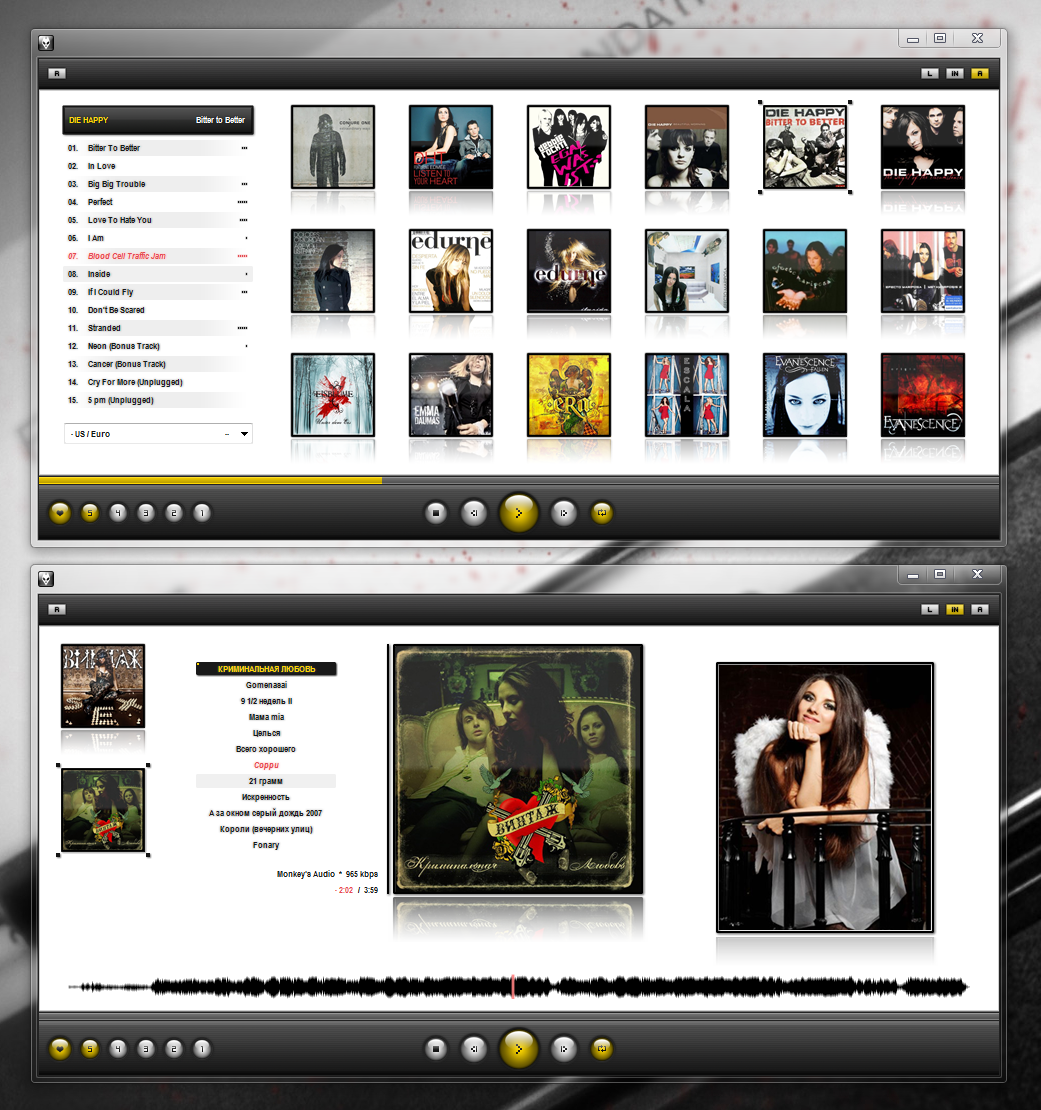Screen dimensions: 1041x1110
Task: Switch to the L view in the top window
Action: [x=930, y=74]
